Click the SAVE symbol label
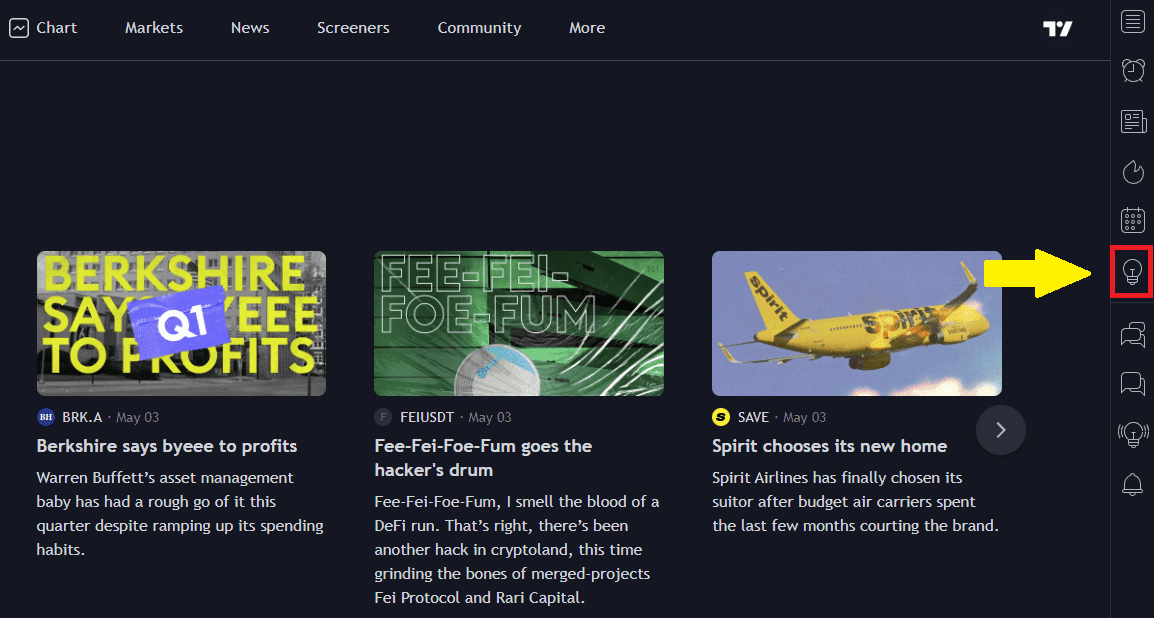Screen dimensions: 1154x618 [x=753, y=417]
